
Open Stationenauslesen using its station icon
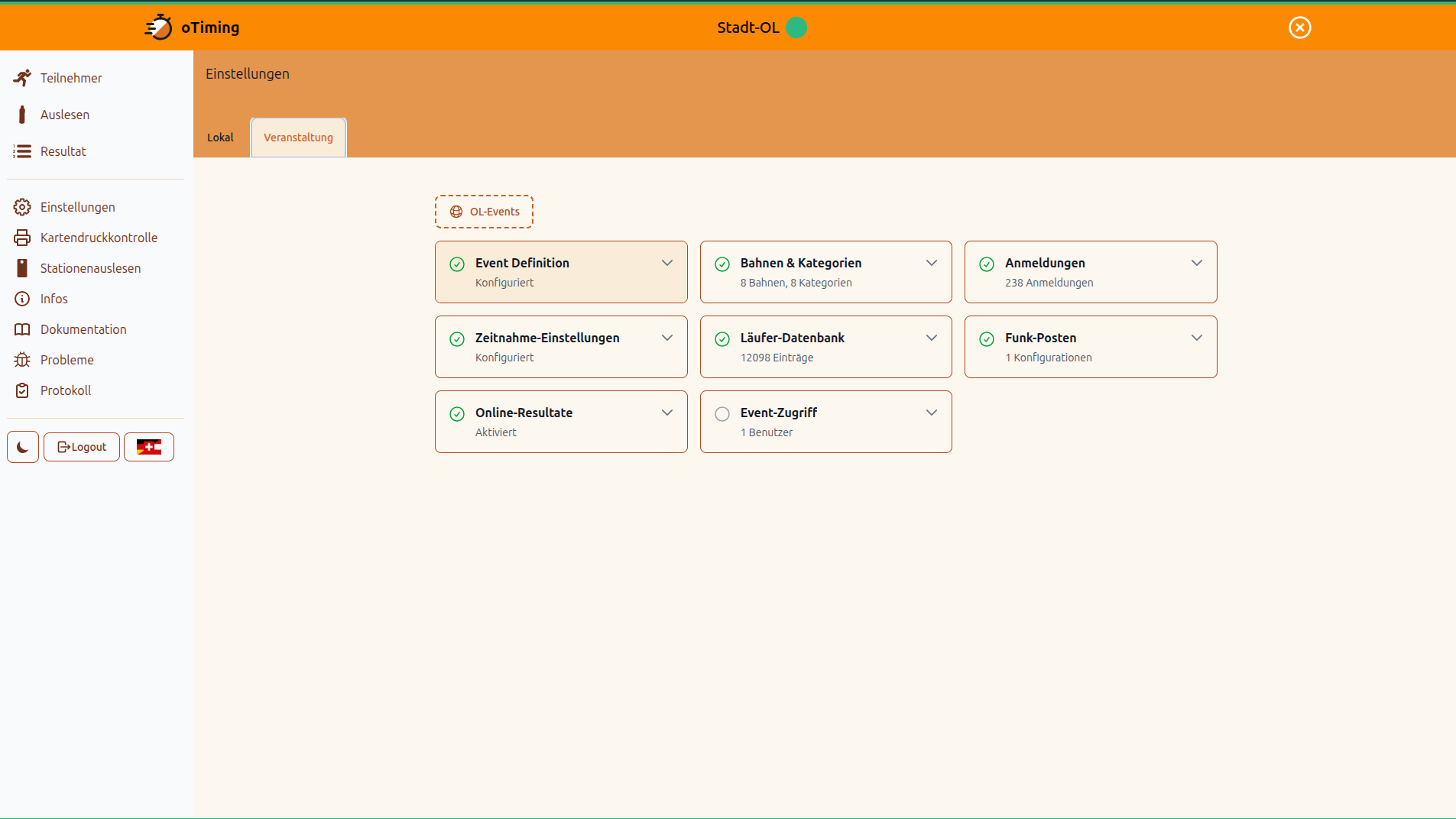coord(22,268)
